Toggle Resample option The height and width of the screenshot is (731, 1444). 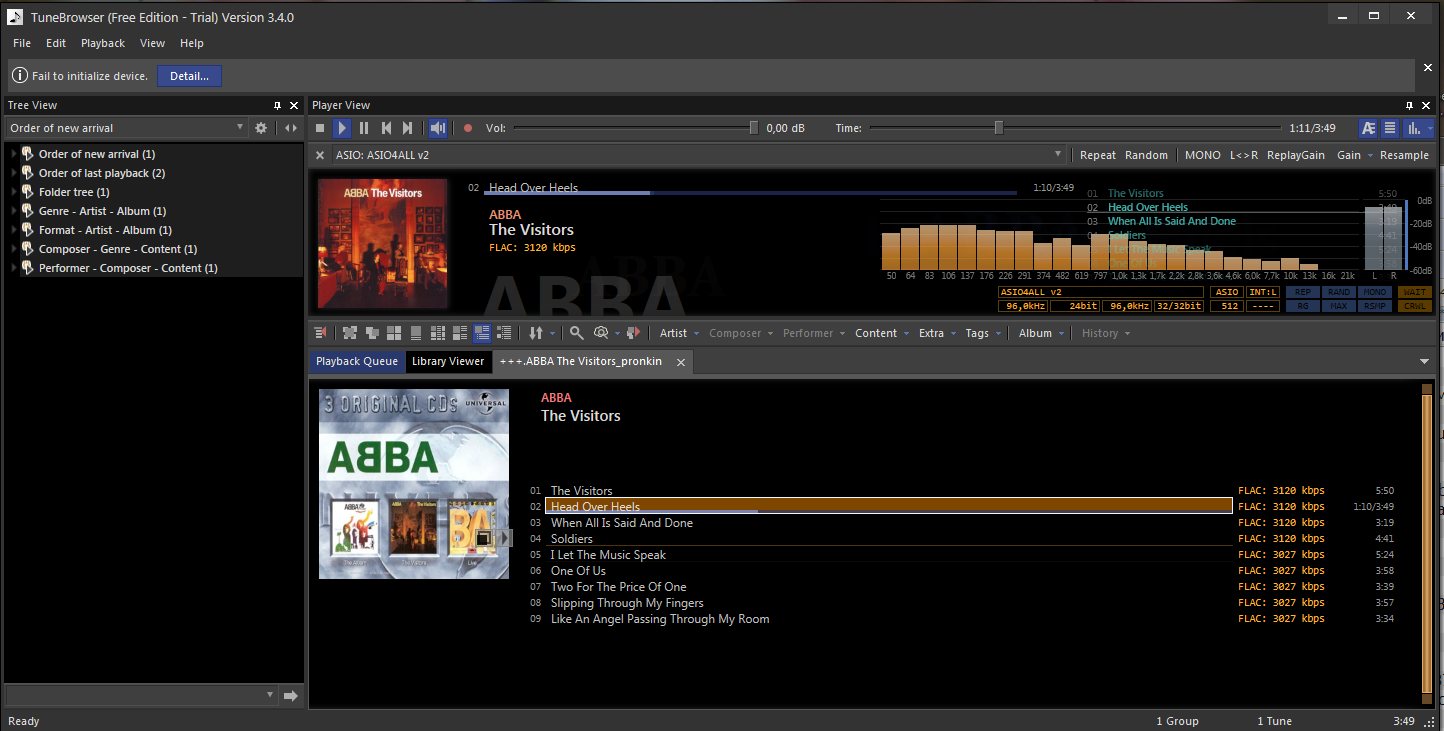coord(1404,155)
